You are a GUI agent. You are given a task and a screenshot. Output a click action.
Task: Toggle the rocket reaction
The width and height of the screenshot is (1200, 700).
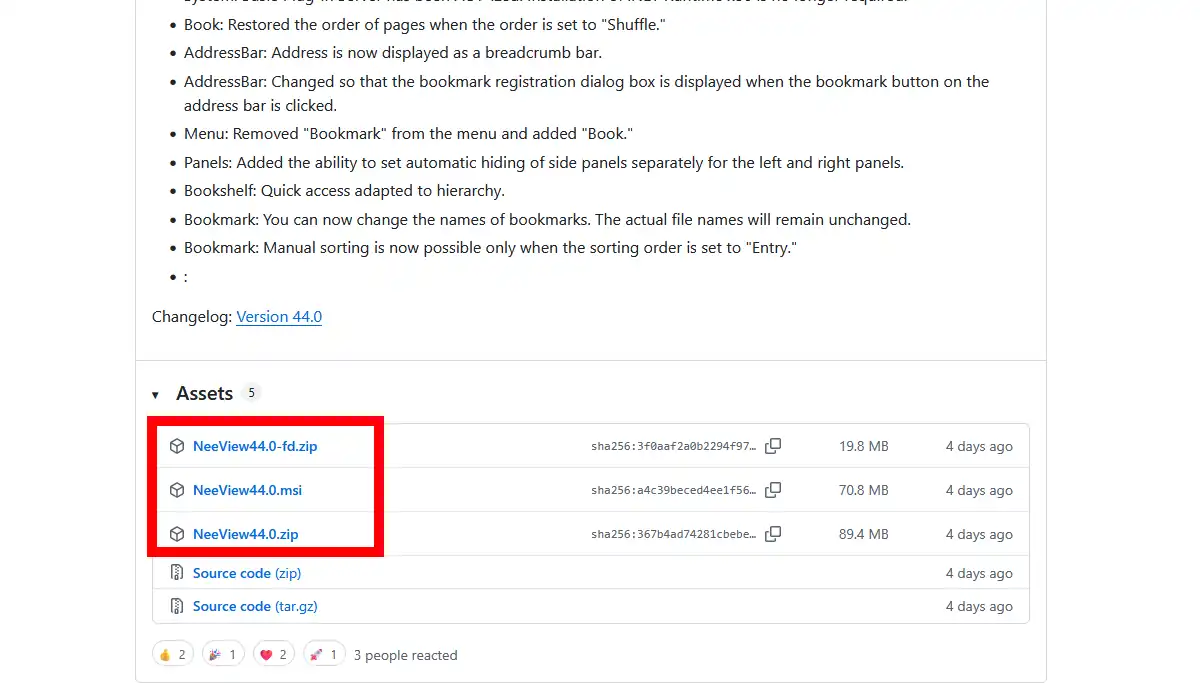pos(324,655)
